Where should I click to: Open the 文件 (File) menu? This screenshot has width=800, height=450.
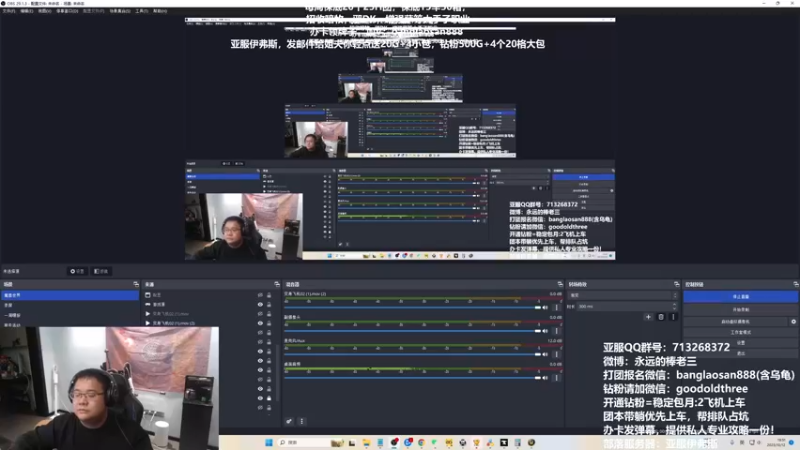click(x=9, y=11)
